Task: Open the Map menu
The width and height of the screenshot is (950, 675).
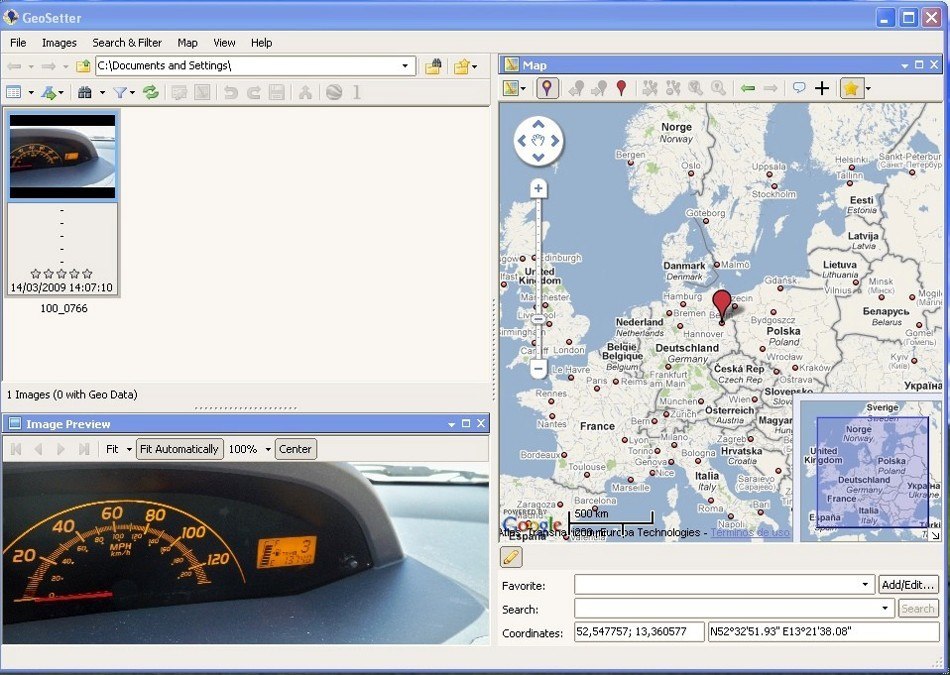Action: pos(187,42)
